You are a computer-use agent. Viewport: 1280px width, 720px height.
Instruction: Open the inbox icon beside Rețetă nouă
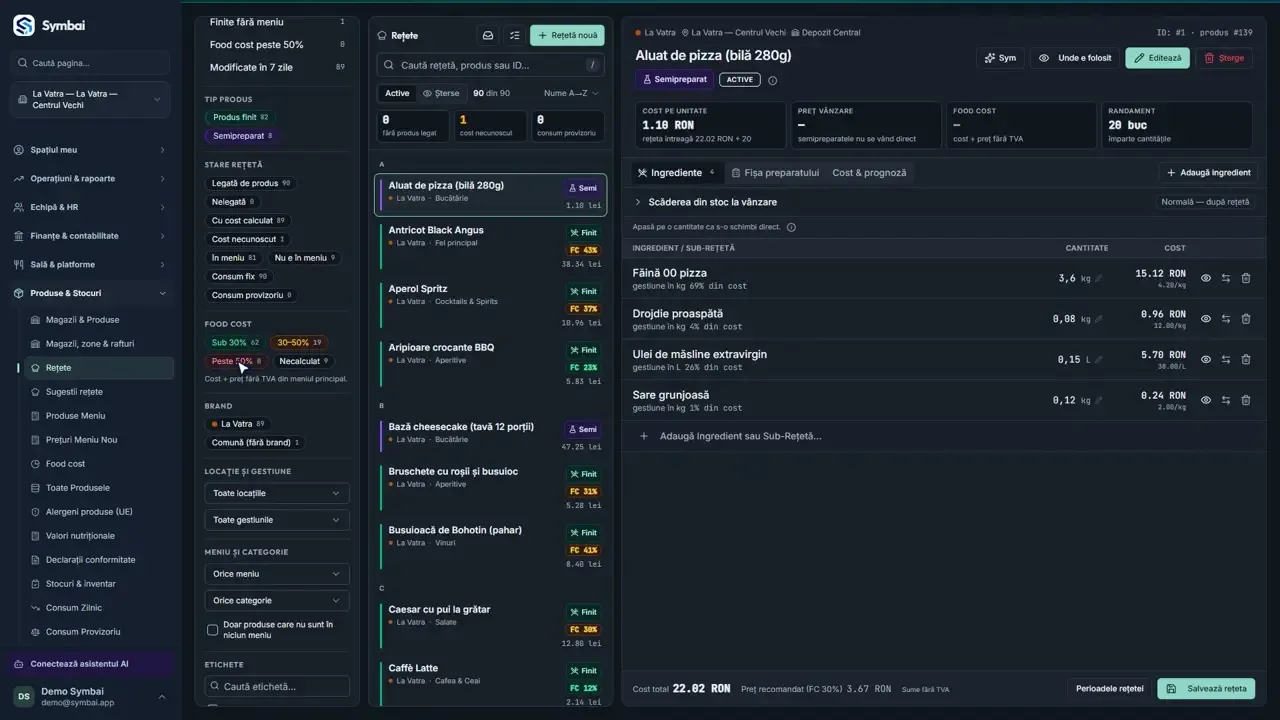point(488,35)
